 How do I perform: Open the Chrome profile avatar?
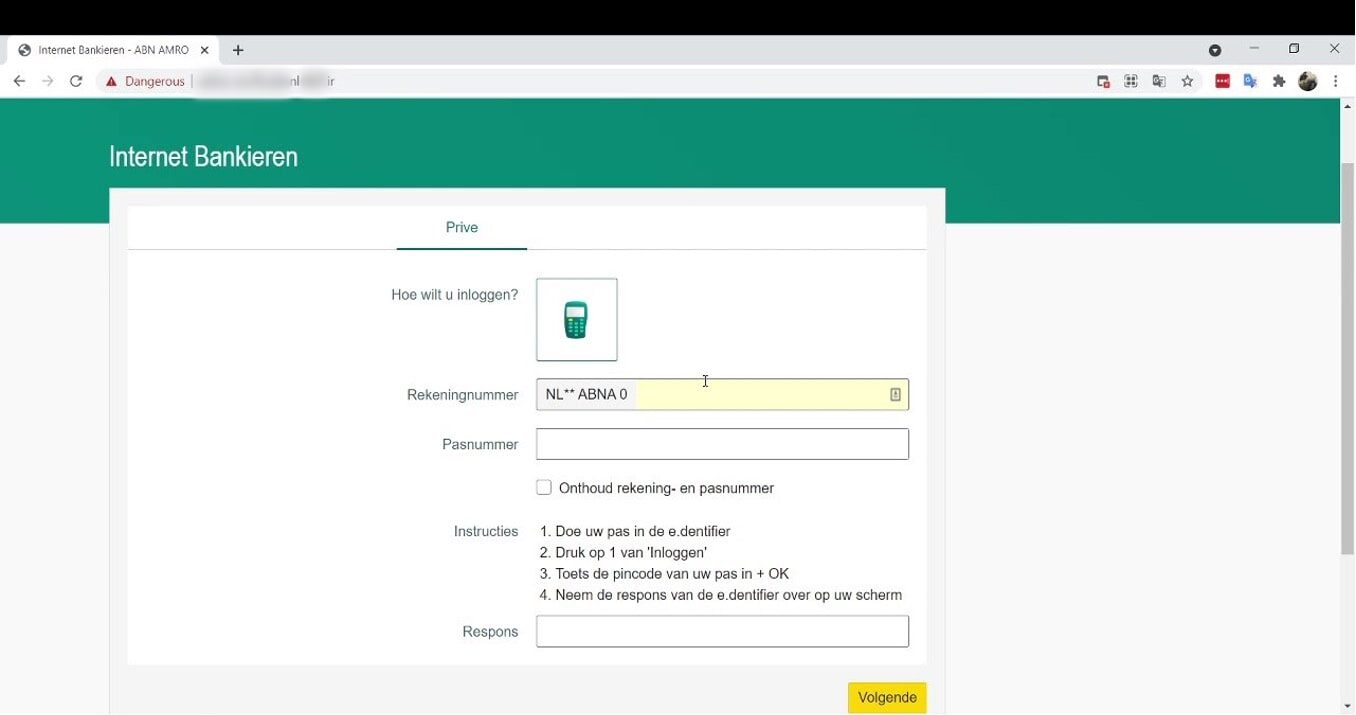pyautogui.click(x=1308, y=82)
